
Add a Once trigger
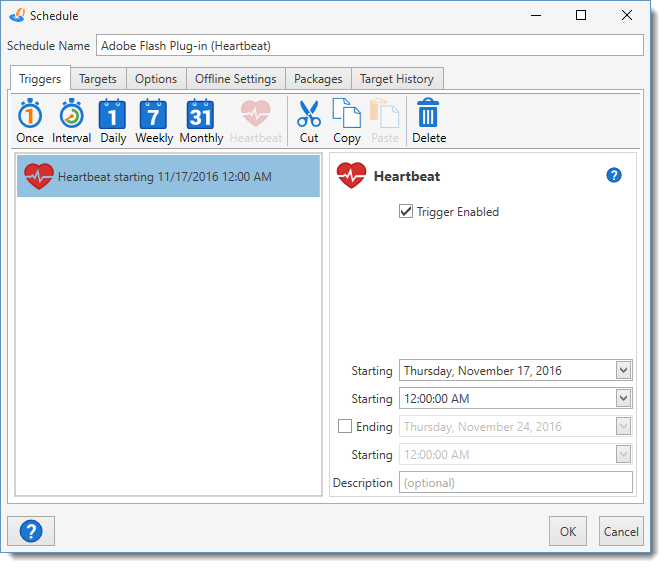(30, 121)
